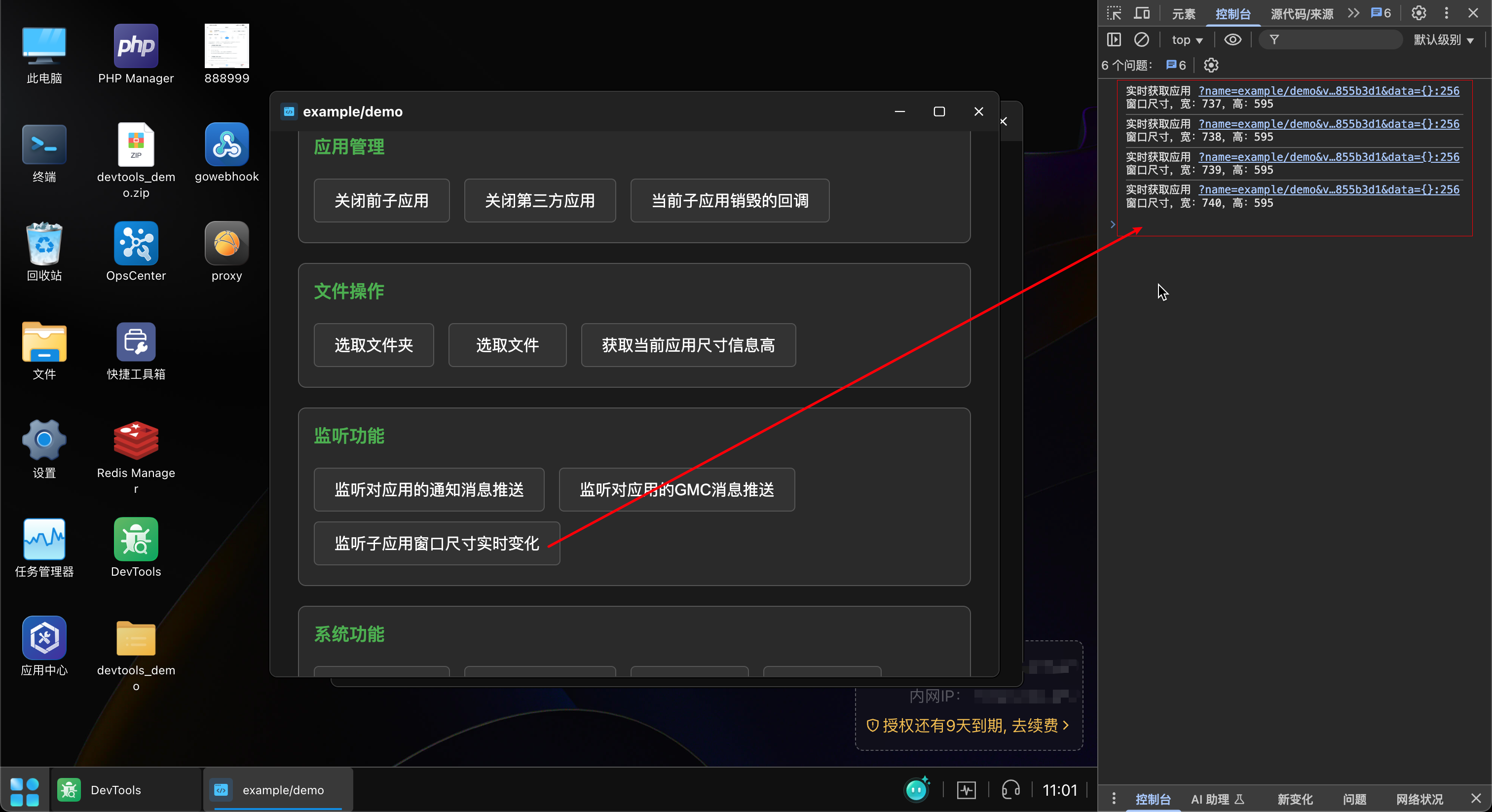The width and height of the screenshot is (1492, 812).
Task: Click 当前子应用销毁的回调 button
Action: click(730, 200)
